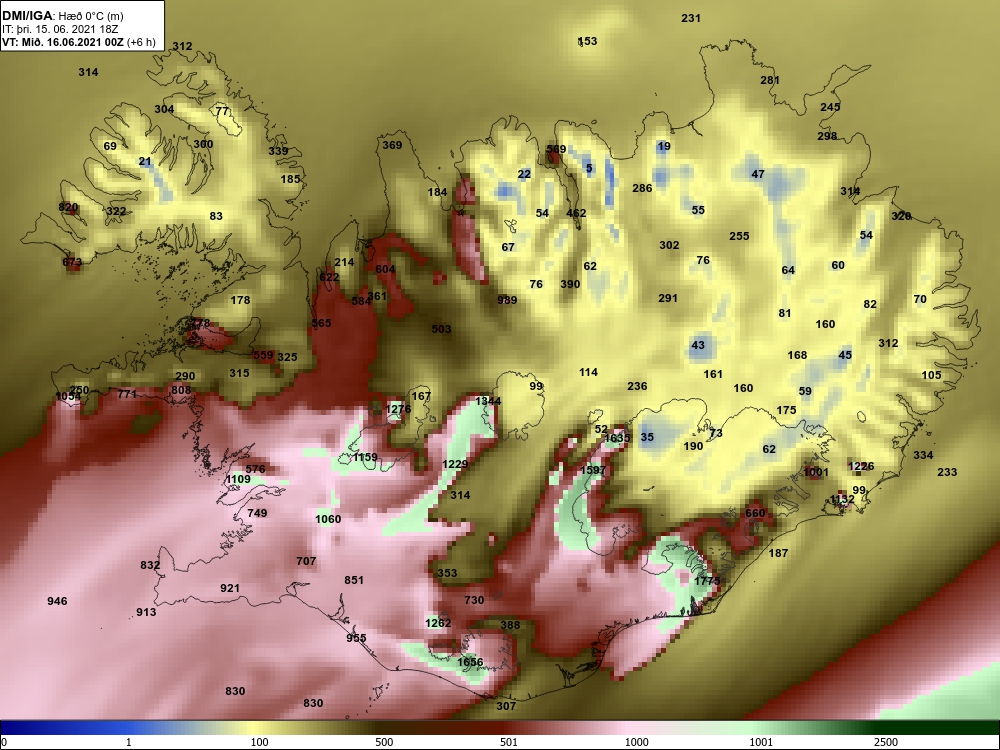
Task: Click the map value '304'
Action: (164, 109)
